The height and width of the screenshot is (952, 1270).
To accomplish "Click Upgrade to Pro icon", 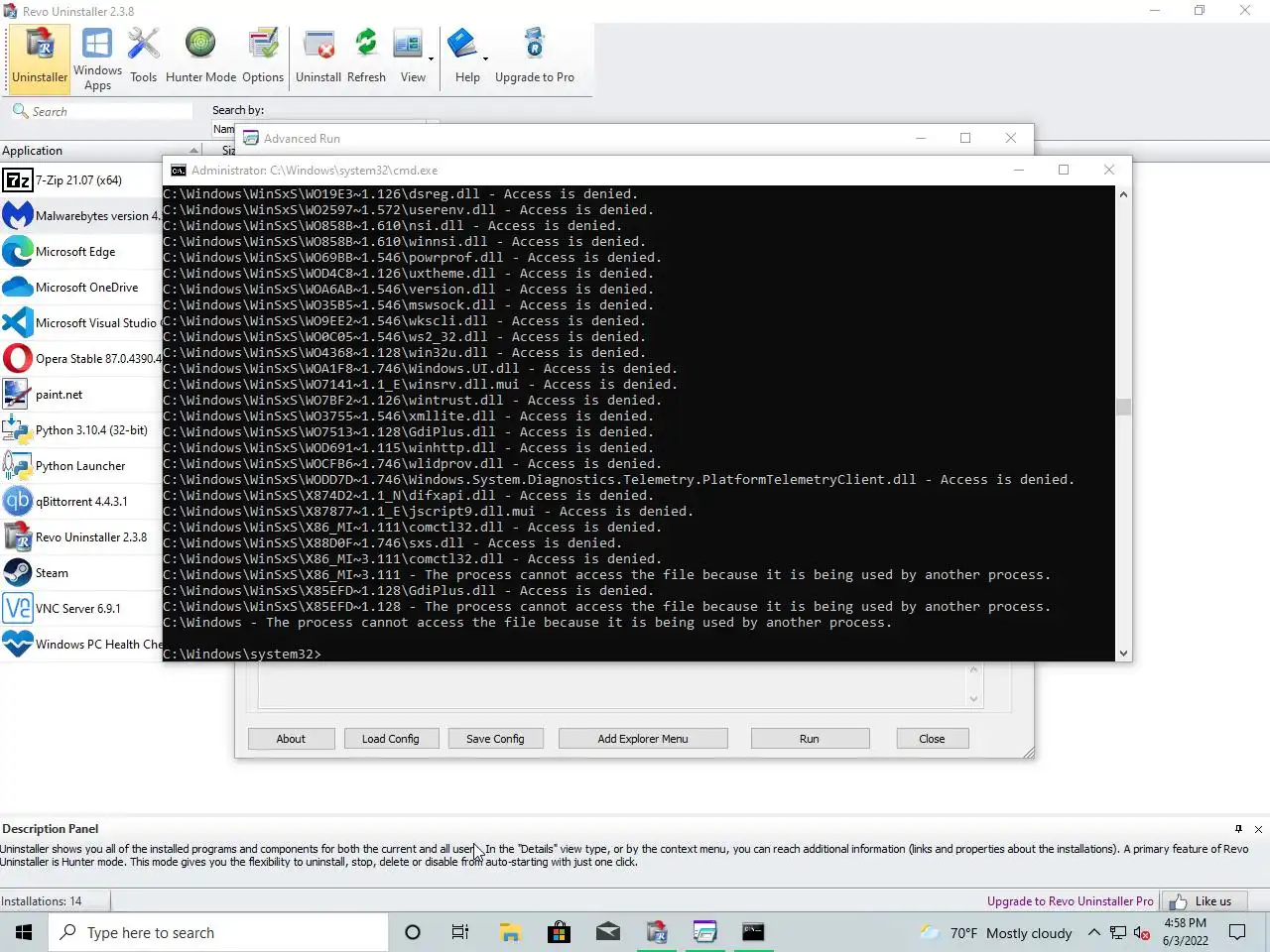I will [535, 58].
